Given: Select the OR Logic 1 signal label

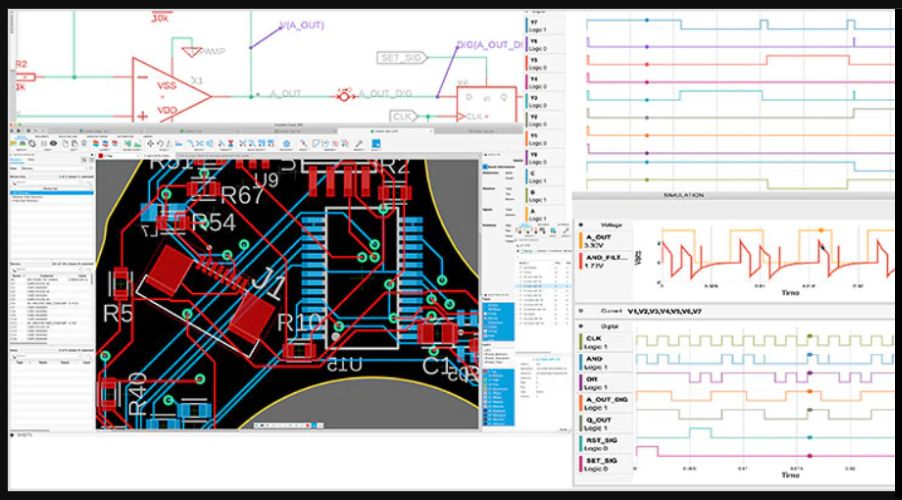Looking at the screenshot, I should [x=595, y=383].
